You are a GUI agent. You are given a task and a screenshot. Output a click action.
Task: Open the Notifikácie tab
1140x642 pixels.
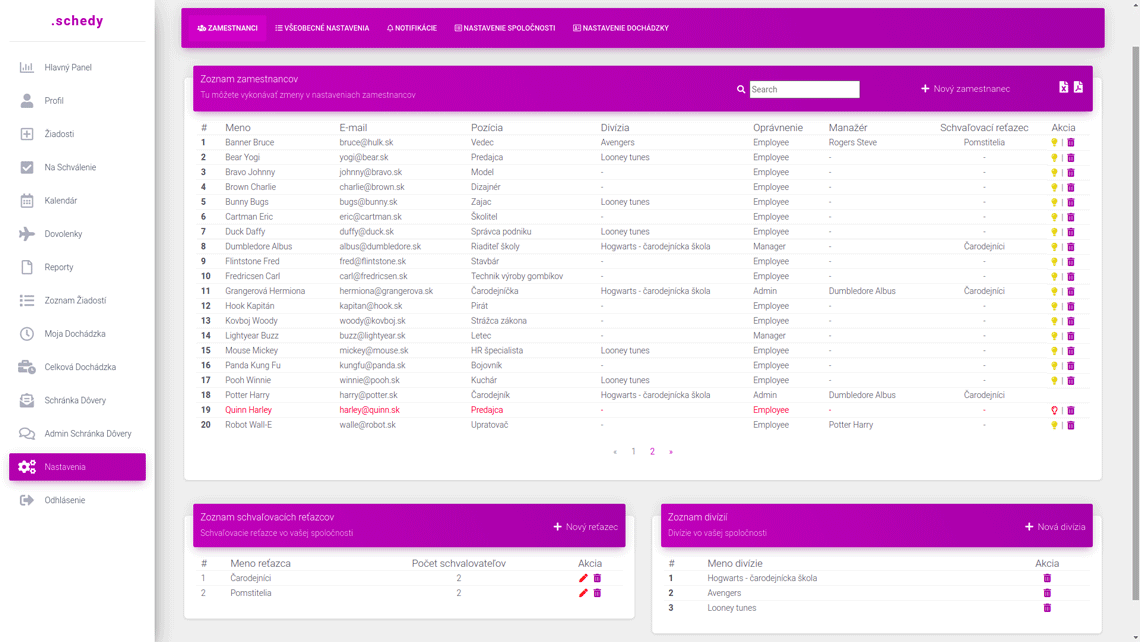(x=412, y=28)
